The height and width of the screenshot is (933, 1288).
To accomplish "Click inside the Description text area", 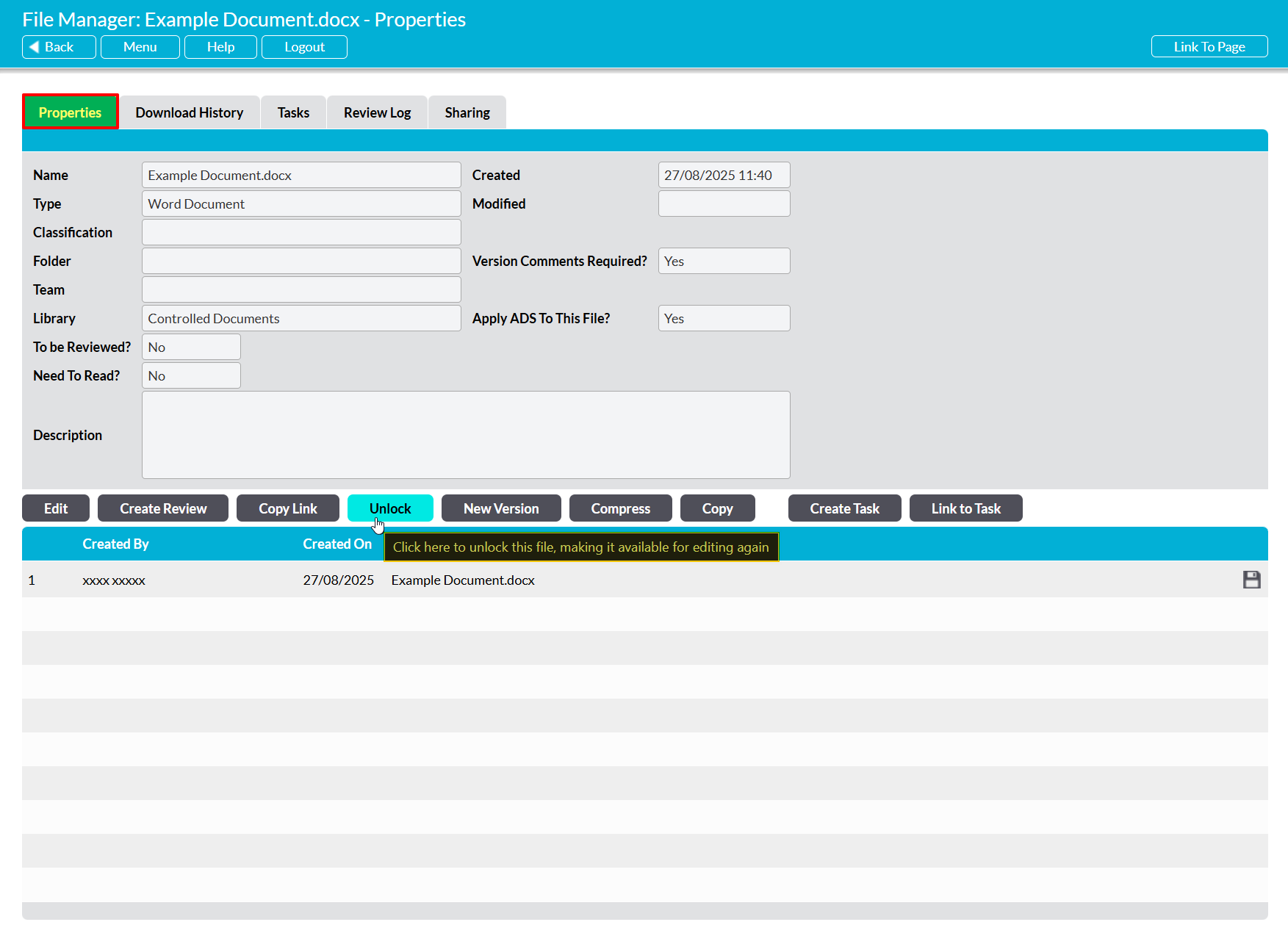I will tap(466, 435).
